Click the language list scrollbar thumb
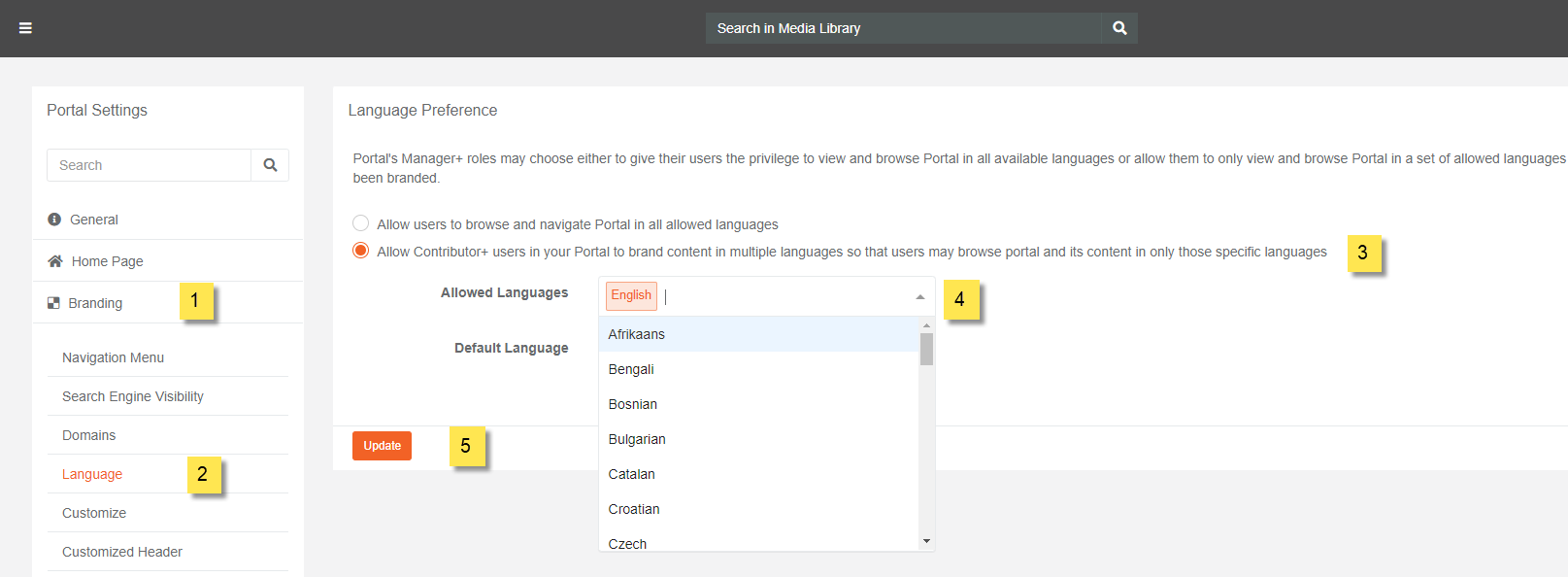This screenshot has height=577, width=1568. pos(926,349)
